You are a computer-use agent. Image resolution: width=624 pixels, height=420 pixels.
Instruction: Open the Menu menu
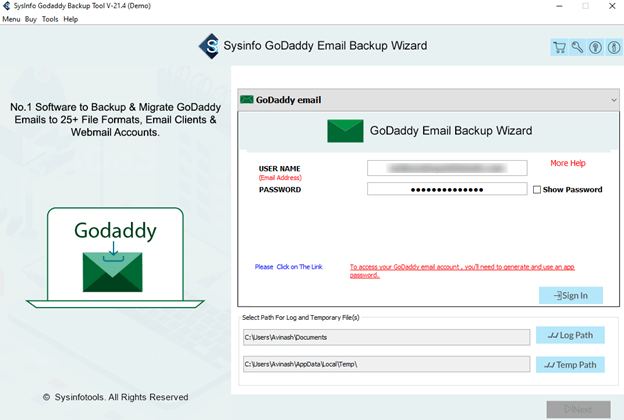click(x=11, y=19)
